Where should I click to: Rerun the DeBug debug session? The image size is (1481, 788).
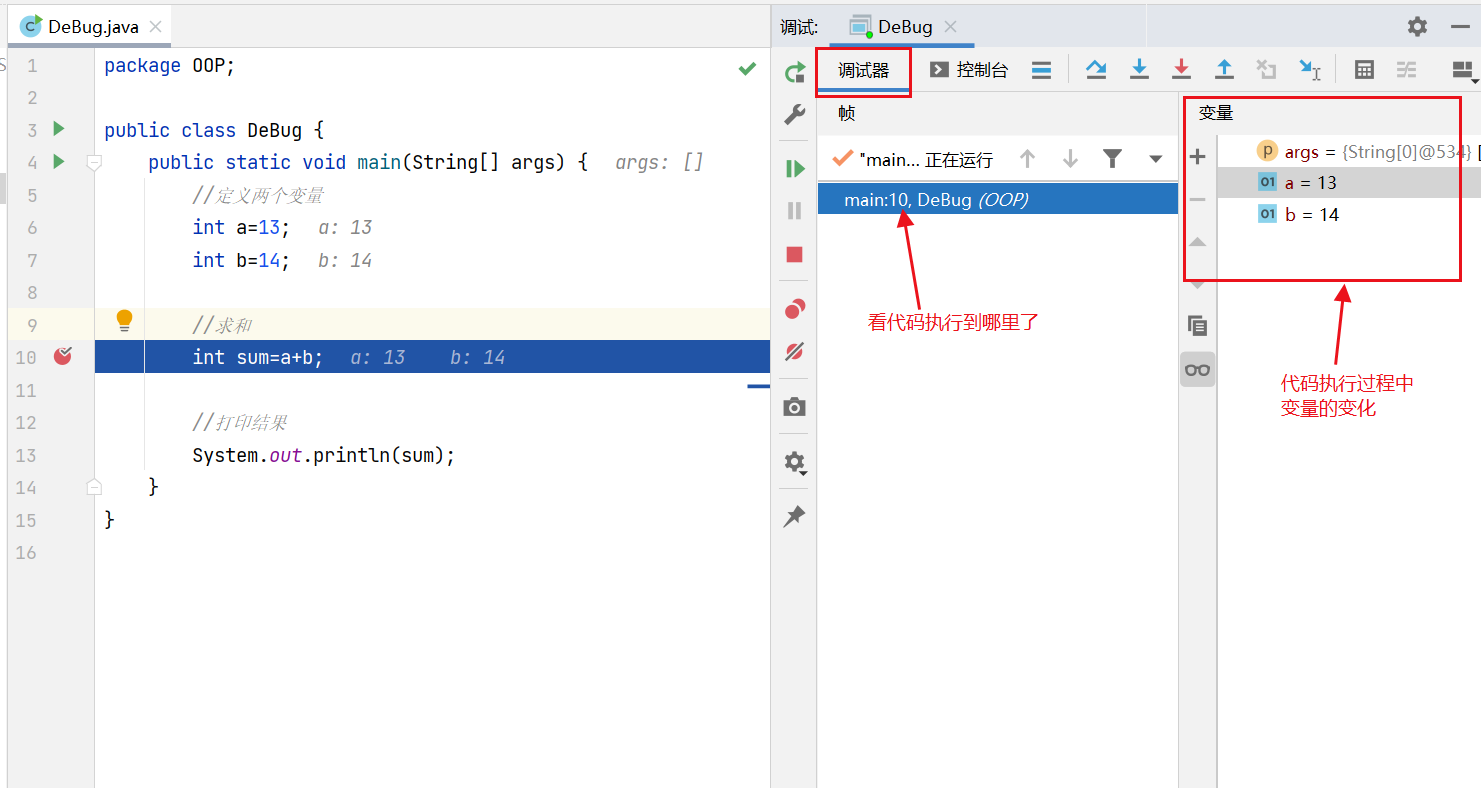[795, 72]
